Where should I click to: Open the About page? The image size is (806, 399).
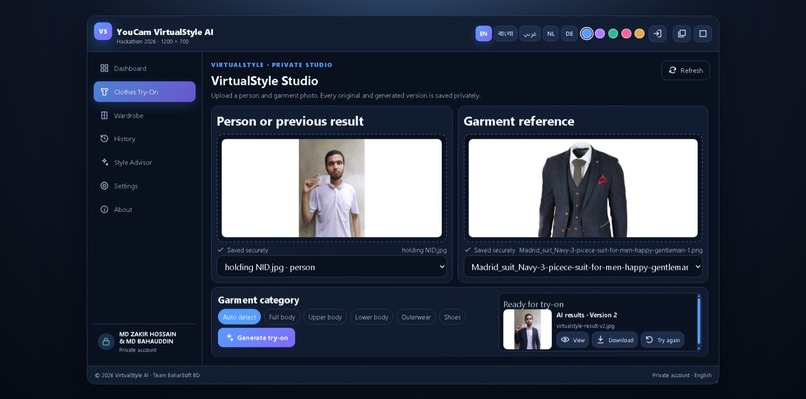pos(144,209)
